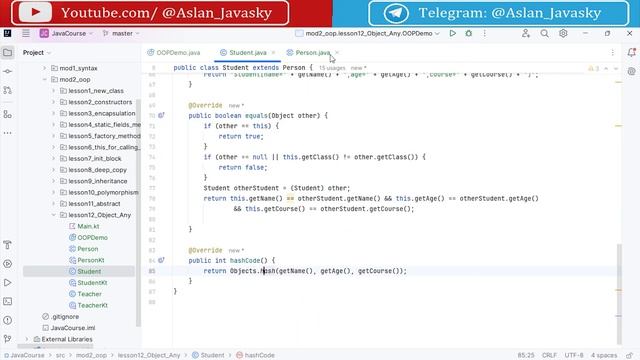Open the Commit tool window
The width and height of the screenshot is (640, 360).
(x=7, y=71)
